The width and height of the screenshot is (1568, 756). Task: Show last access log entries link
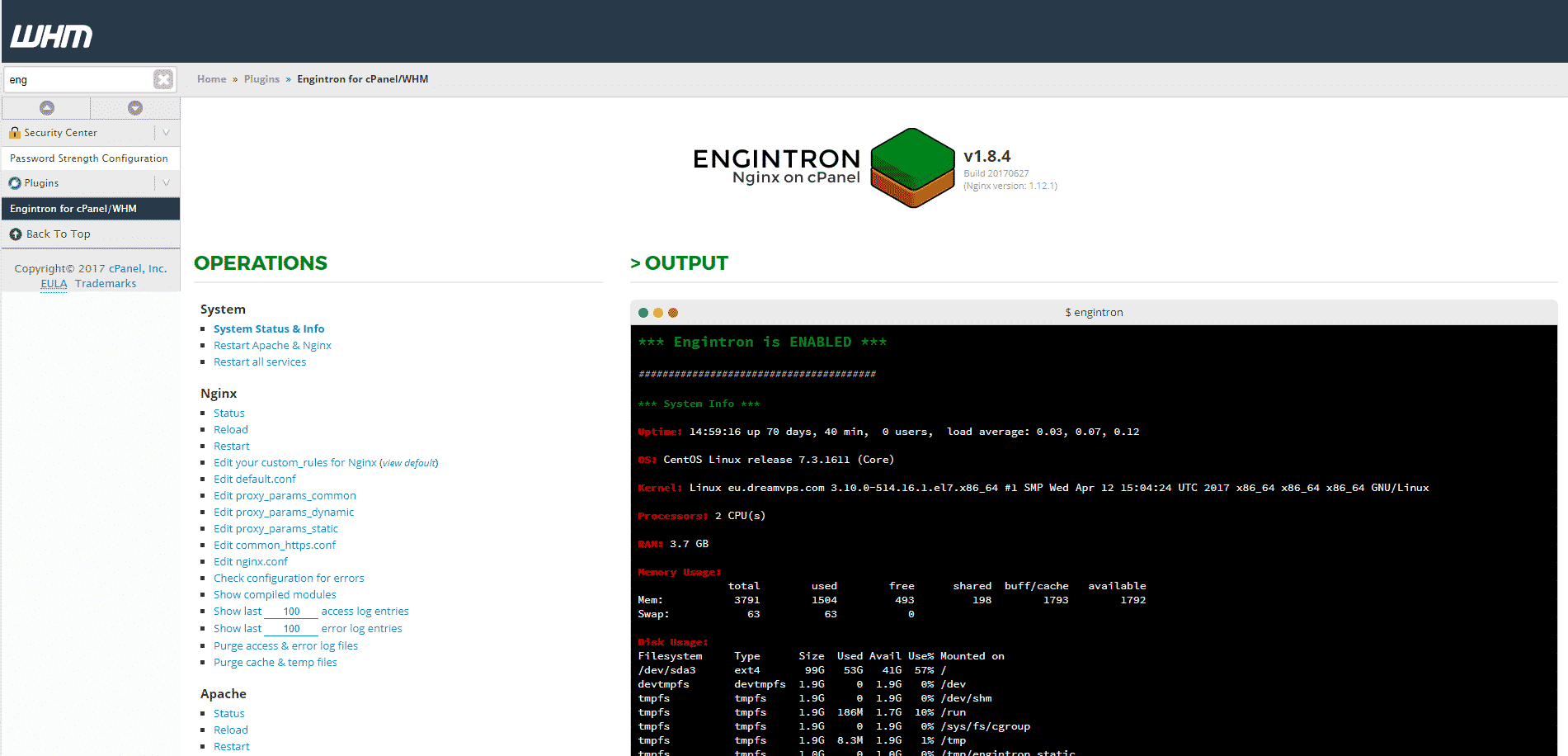coord(238,612)
